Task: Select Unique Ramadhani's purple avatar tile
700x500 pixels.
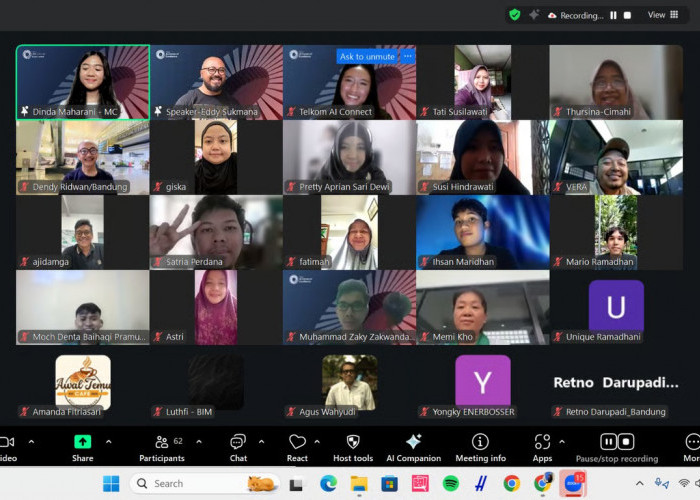Action: 616,305
